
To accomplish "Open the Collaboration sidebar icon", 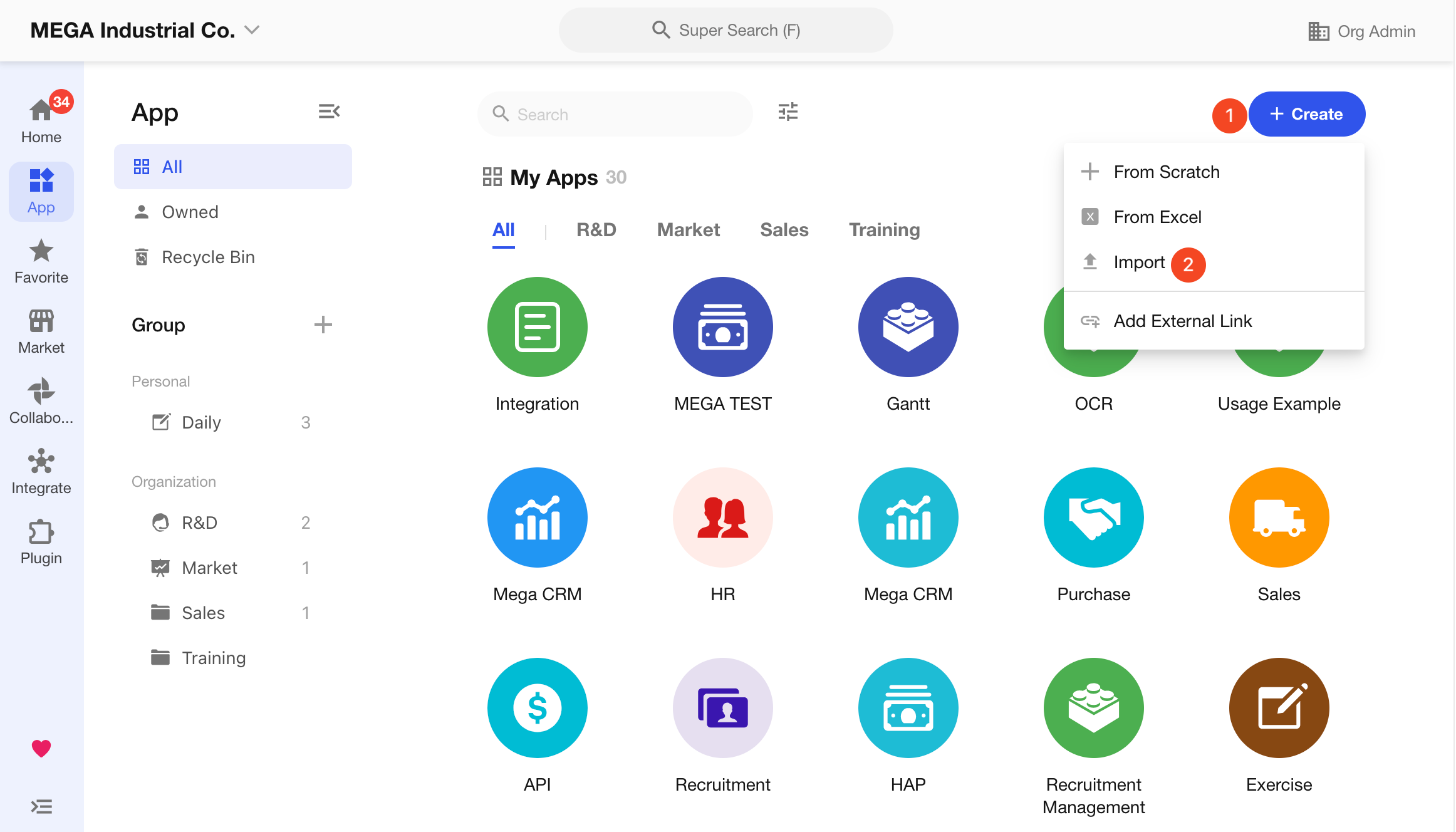I will 41,401.
